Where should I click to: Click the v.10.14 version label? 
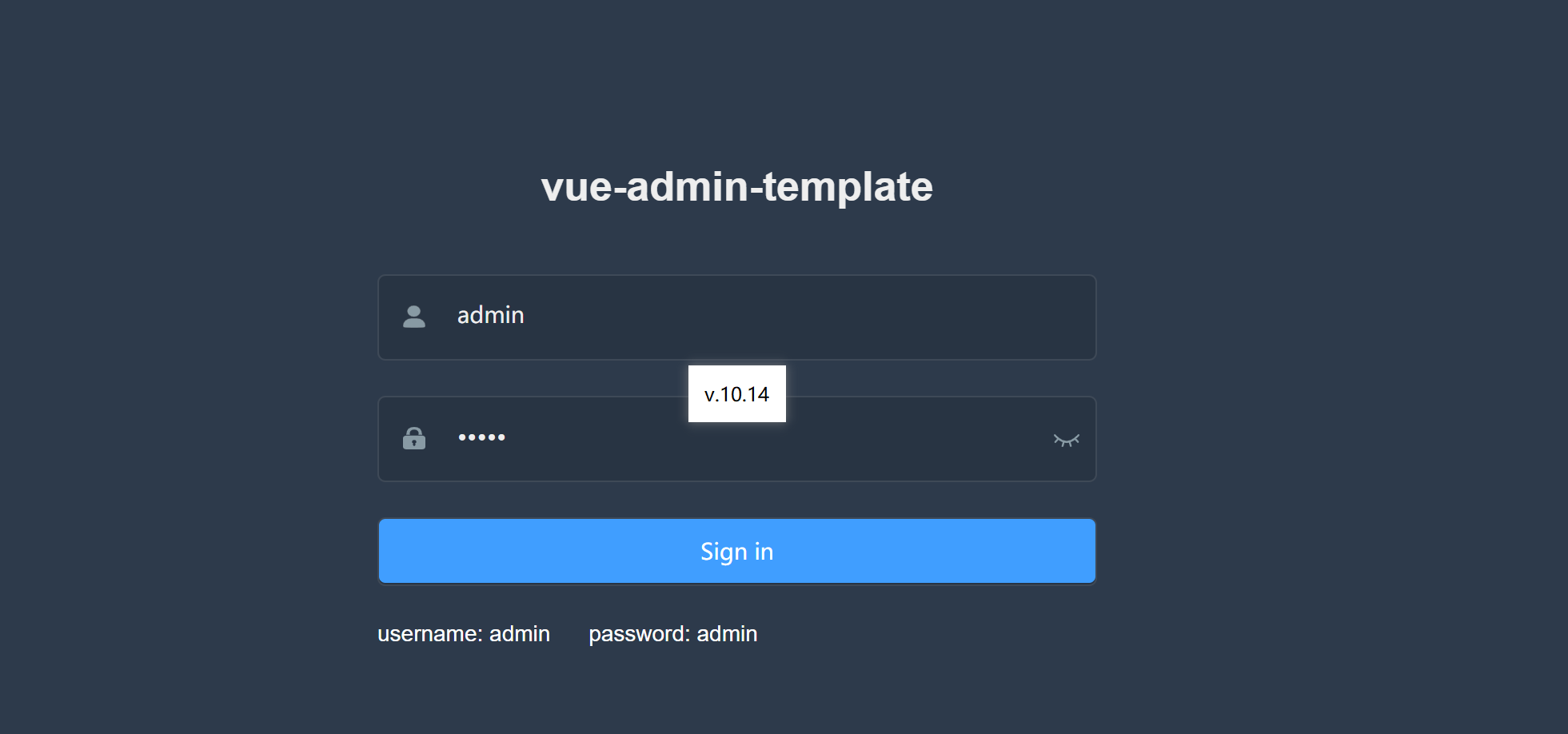[x=736, y=393]
